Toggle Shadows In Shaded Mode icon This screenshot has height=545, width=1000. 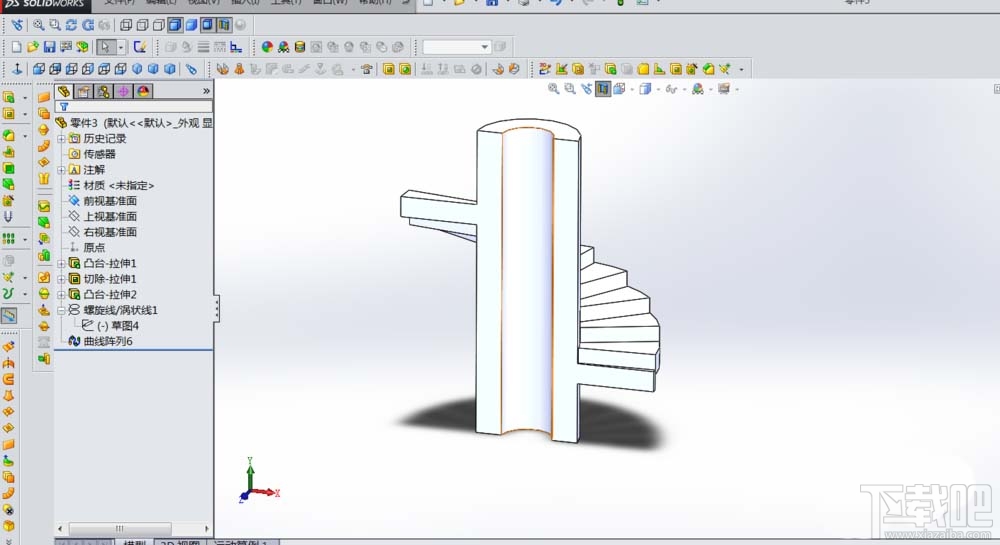207,25
